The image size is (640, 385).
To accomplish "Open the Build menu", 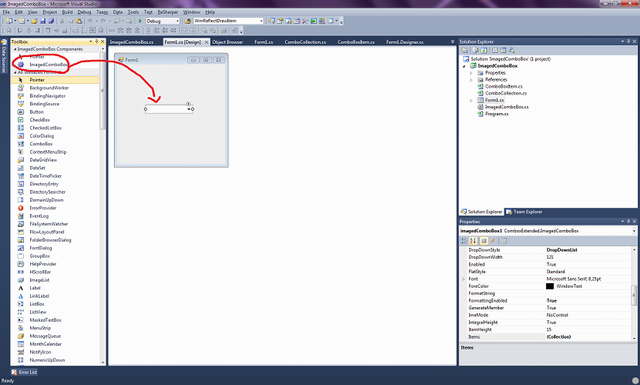I will pos(67,12).
